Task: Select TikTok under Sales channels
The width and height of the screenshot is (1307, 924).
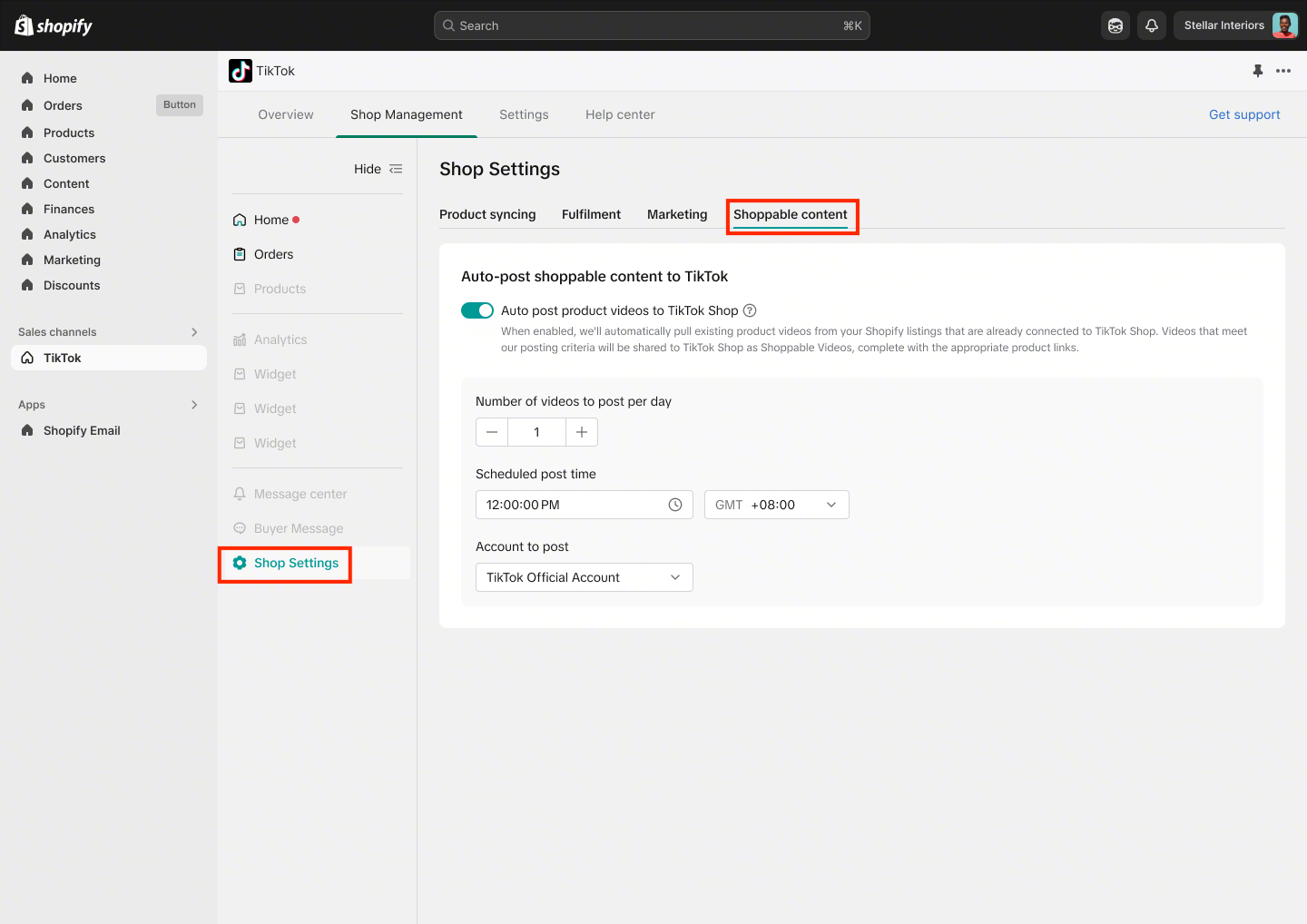Action: [109, 358]
